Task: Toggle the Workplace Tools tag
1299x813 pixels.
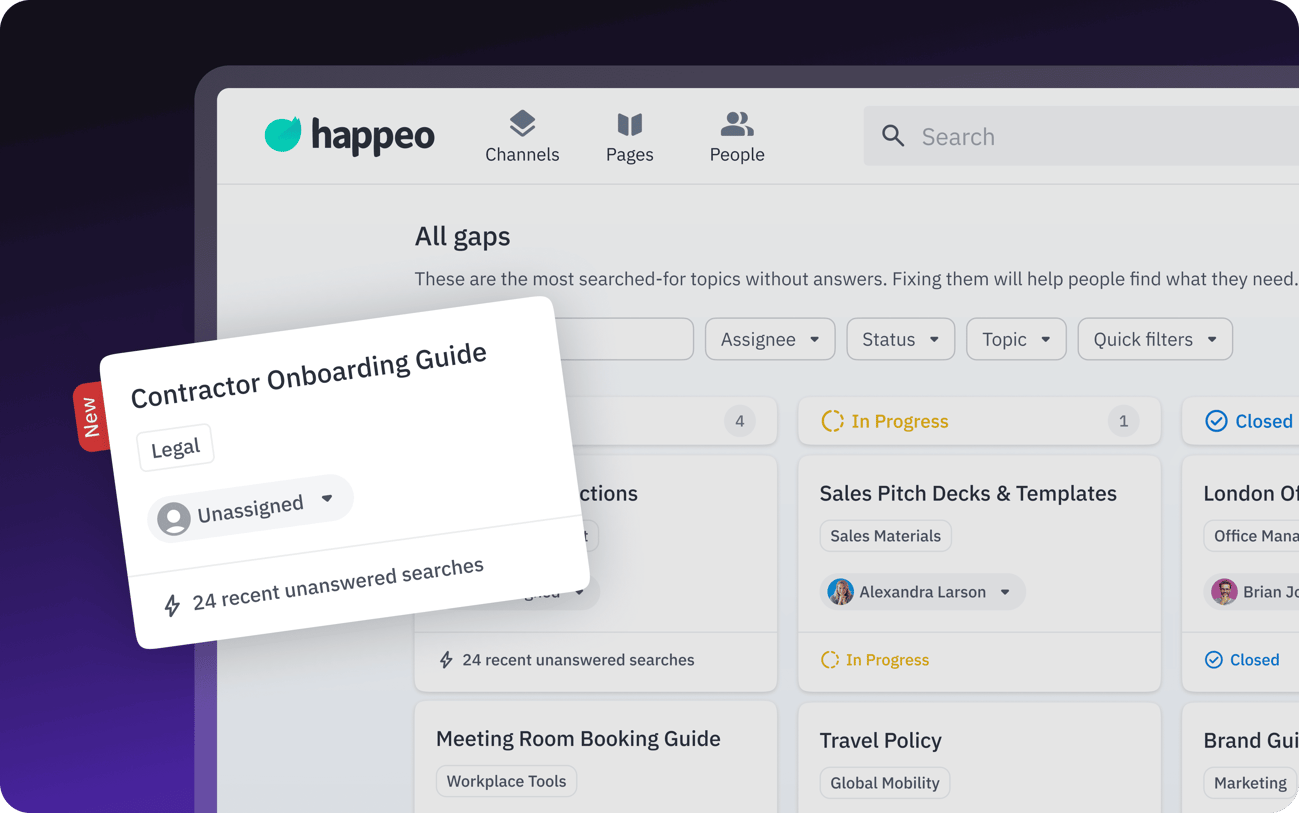Action: click(506, 781)
